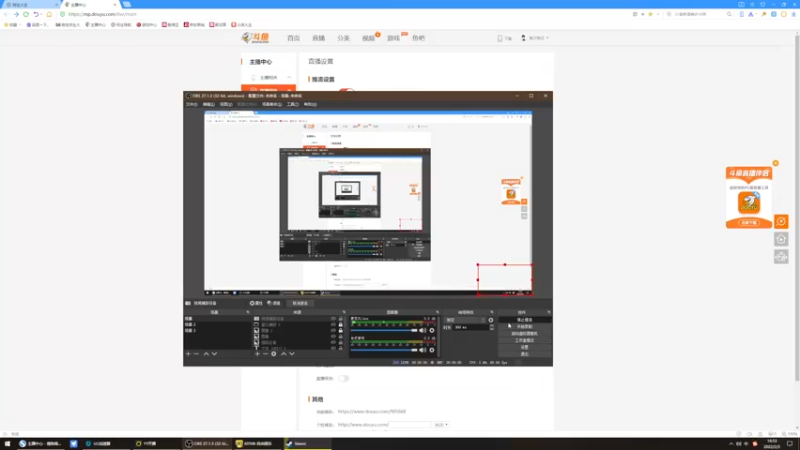Click the browser forward arrow
This screenshot has width=800, height=450.
pos(16,14)
